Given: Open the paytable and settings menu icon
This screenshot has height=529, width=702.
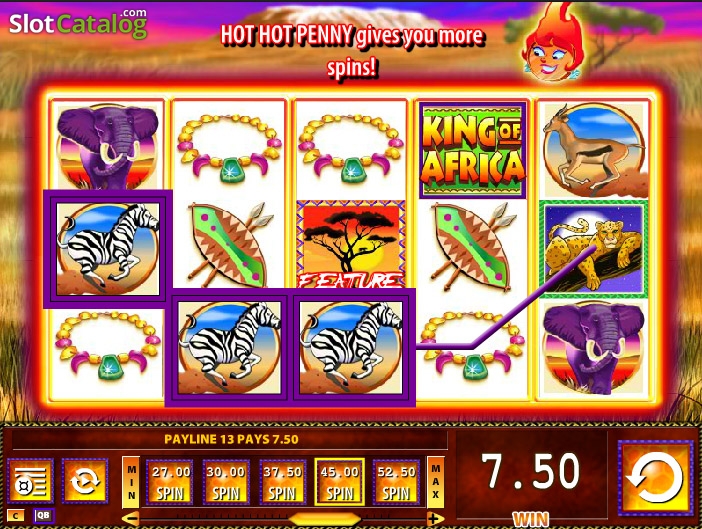Looking at the screenshot, I should tap(30, 481).
